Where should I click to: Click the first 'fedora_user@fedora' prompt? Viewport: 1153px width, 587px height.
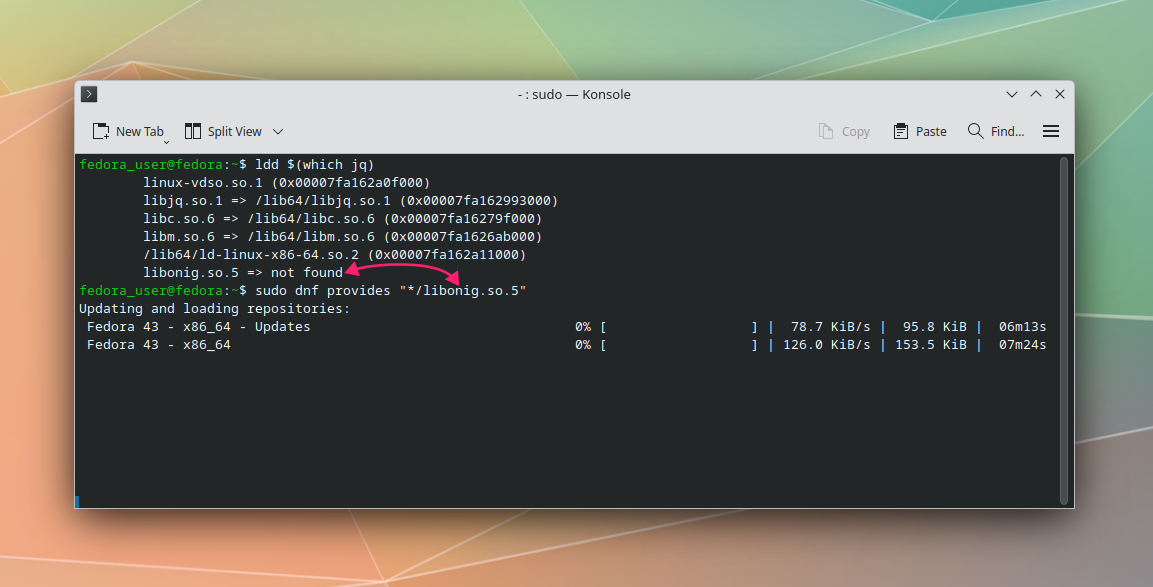(x=151, y=165)
